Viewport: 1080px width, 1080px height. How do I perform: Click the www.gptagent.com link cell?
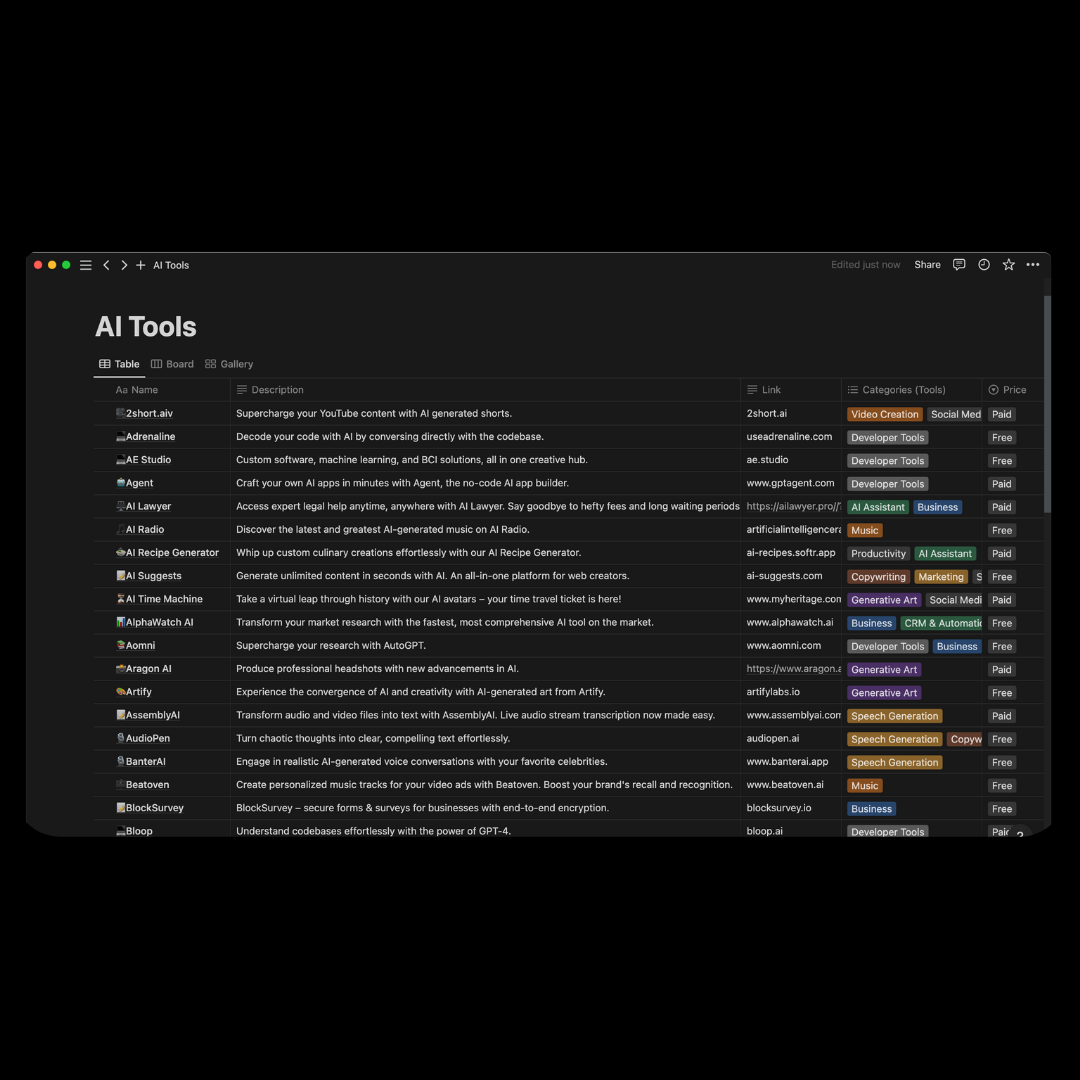tap(791, 483)
